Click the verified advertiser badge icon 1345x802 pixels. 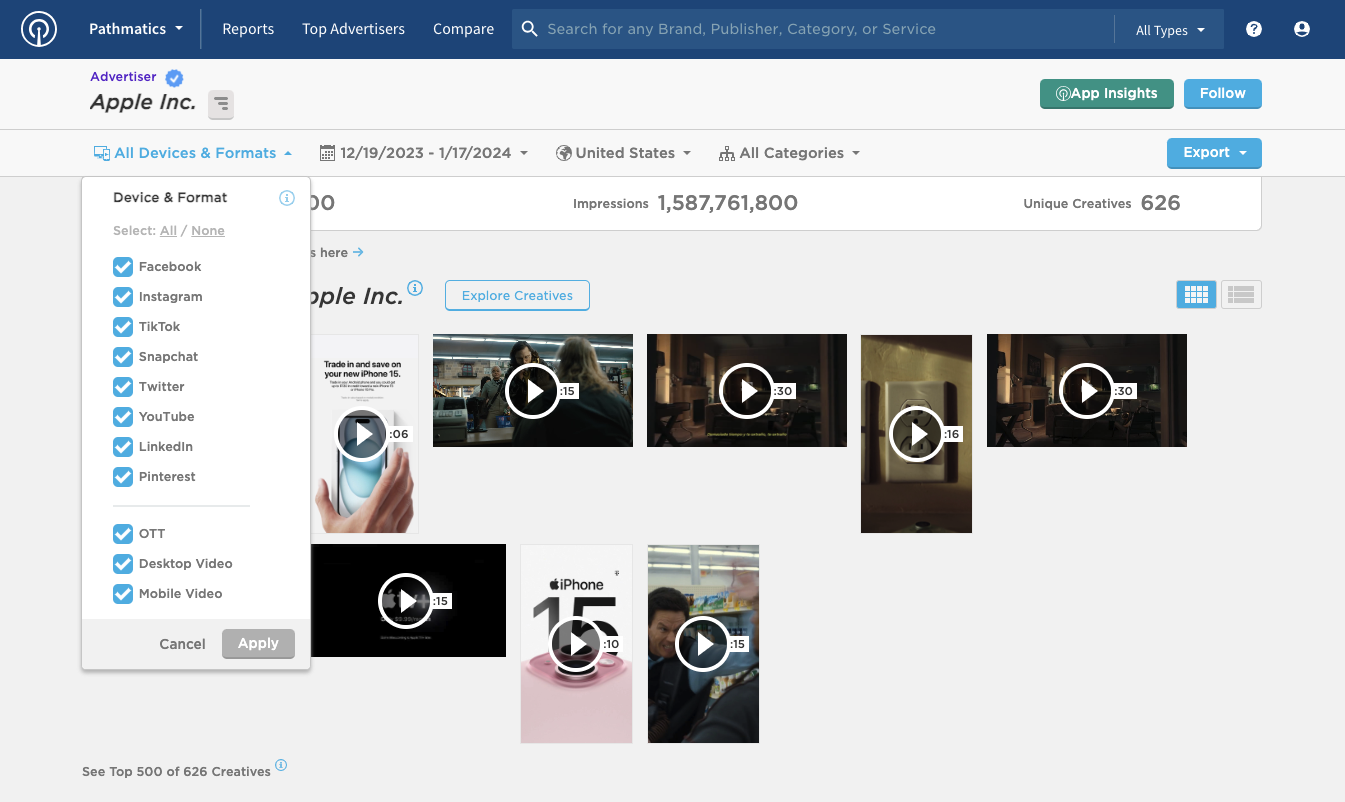tap(174, 78)
